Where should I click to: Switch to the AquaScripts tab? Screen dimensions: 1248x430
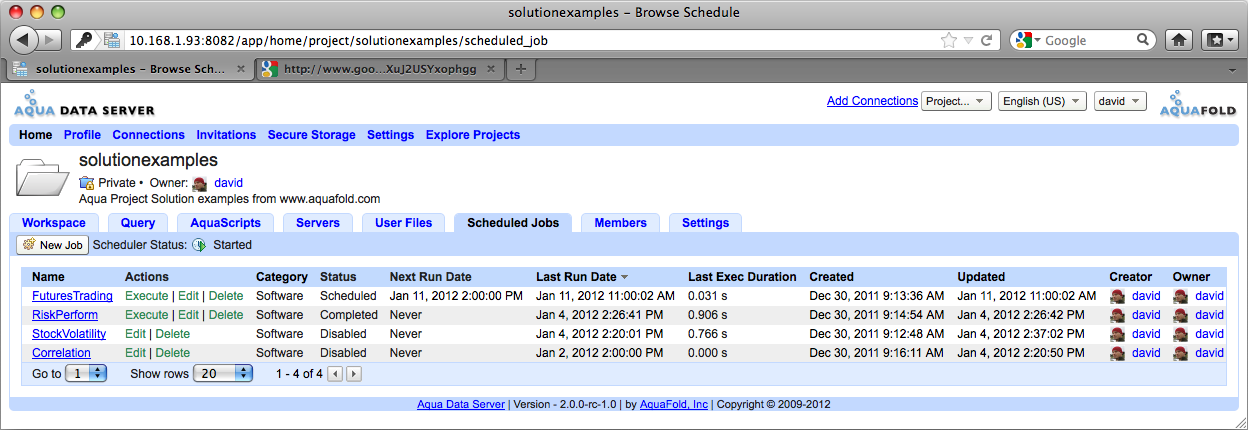click(x=225, y=223)
